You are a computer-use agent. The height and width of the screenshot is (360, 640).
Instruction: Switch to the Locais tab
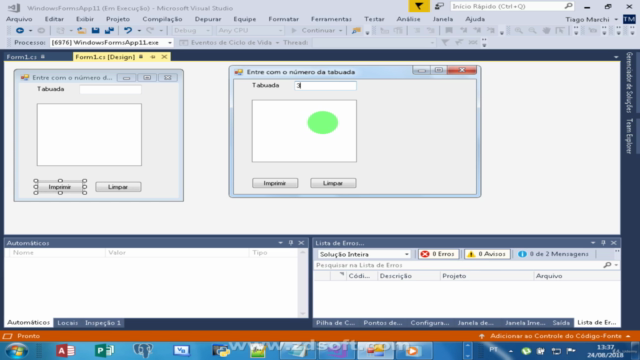click(x=67, y=323)
